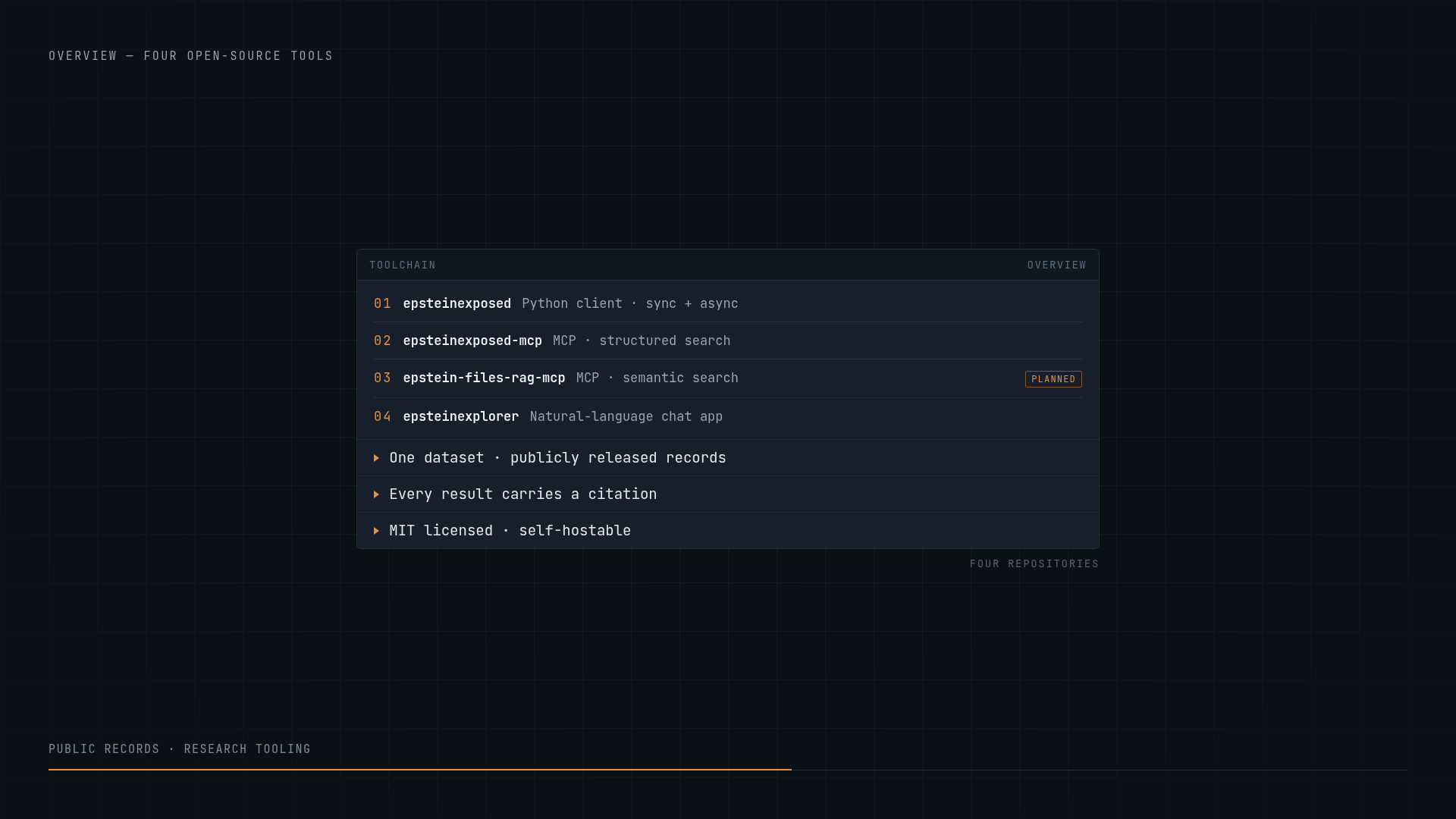The height and width of the screenshot is (819, 1456).
Task: Click MCP · structured search description
Action: tap(642, 340)
